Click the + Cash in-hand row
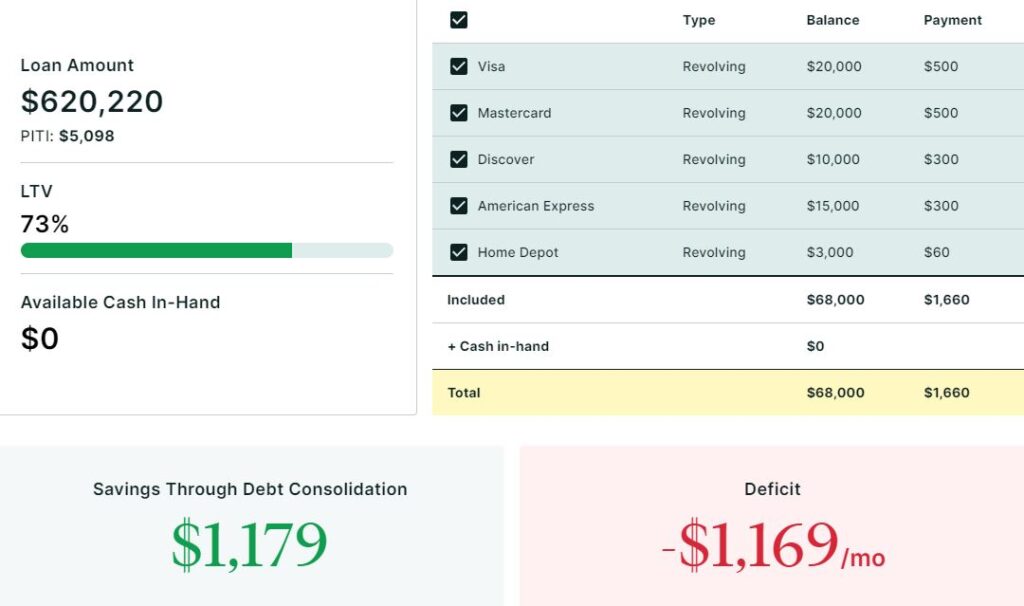Screen dimensions: 1024x606 (727, 346)
